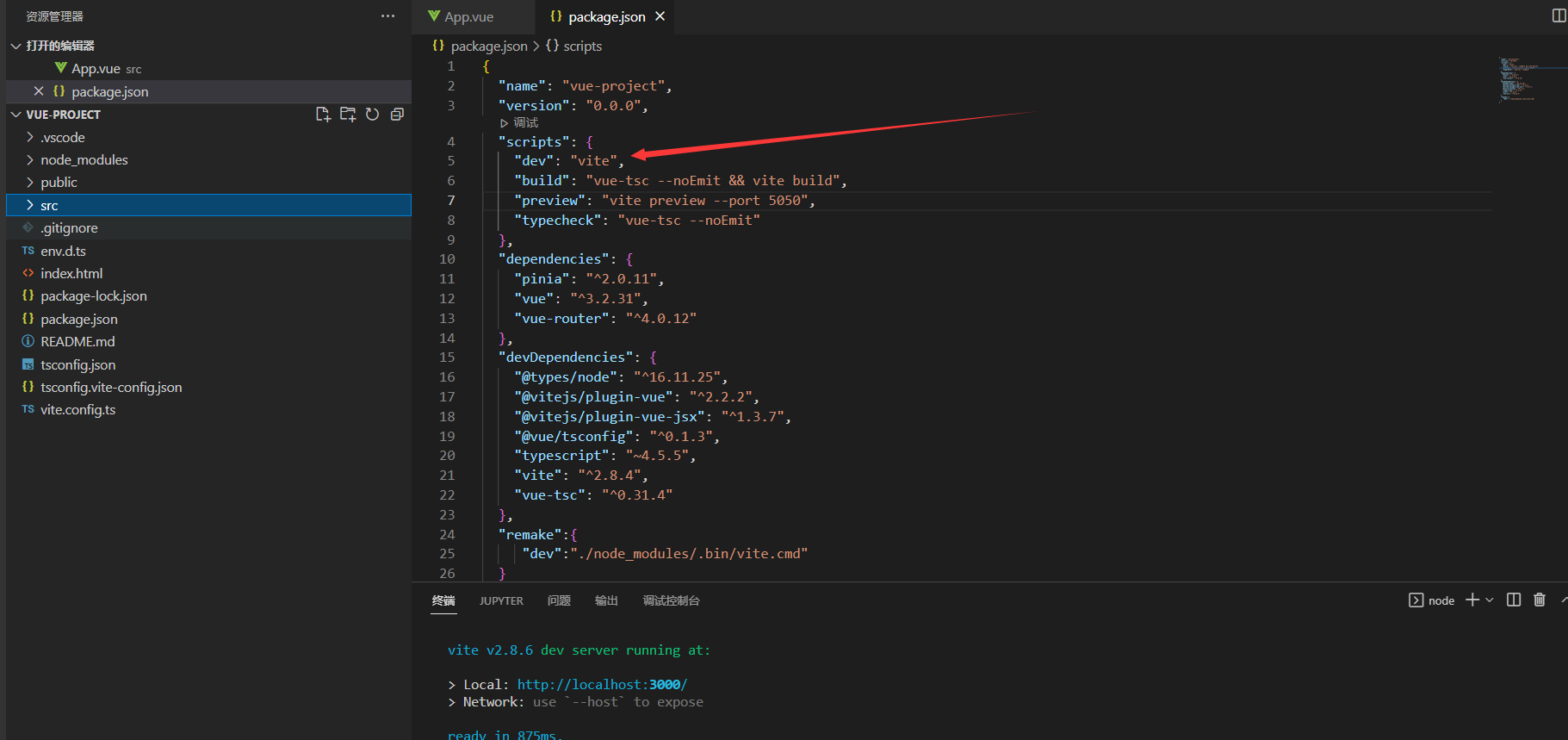Click the debug codelens above scripts
This screenshot has height=740, width=1568.
click(524, 123)
